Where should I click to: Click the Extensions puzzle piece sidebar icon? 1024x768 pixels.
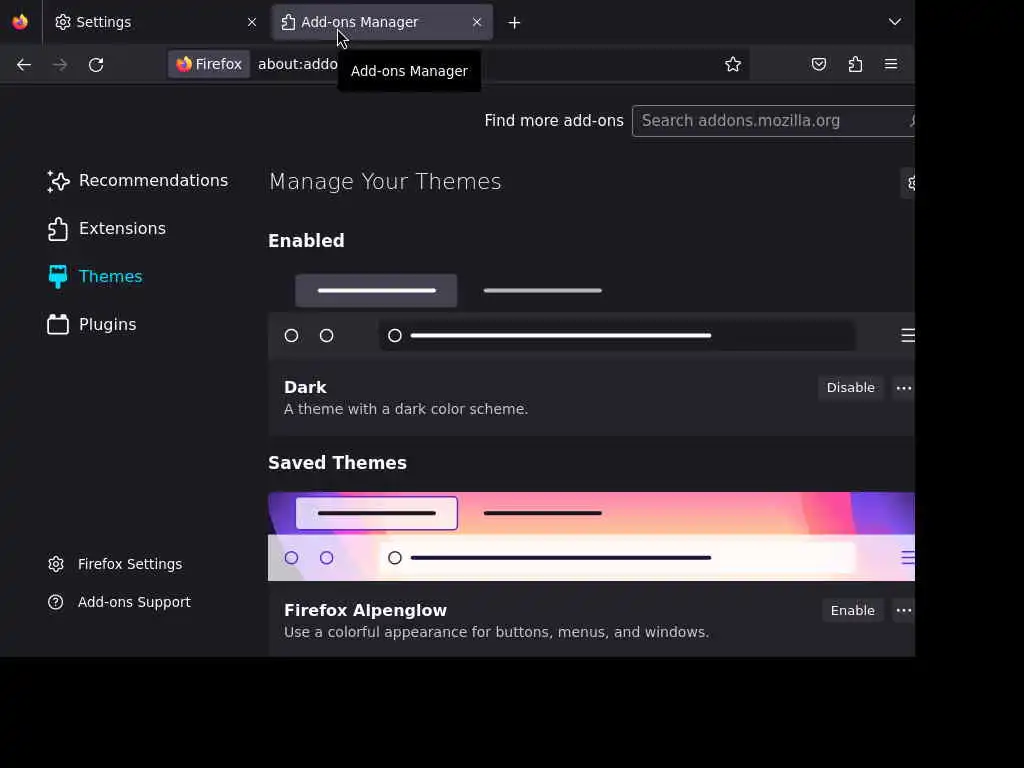(57, 229)
